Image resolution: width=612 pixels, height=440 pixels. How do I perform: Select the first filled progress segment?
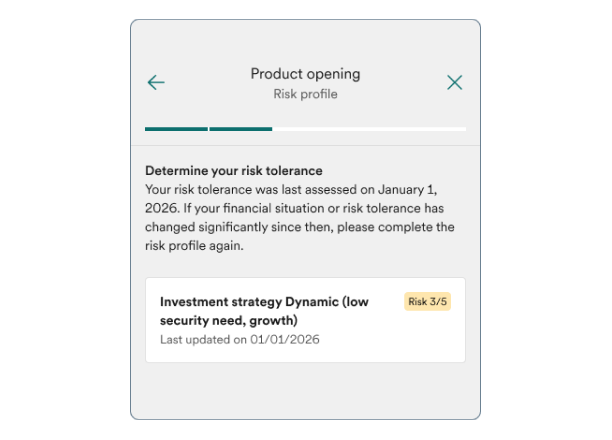(x=176, y=129)
